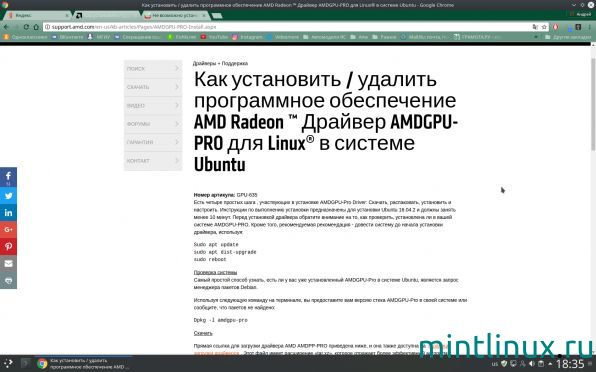Open the 'Драйверы + Поддержка' breadcrumb link
This screenshot has width=596, height=372.
(x=220, y=63)
